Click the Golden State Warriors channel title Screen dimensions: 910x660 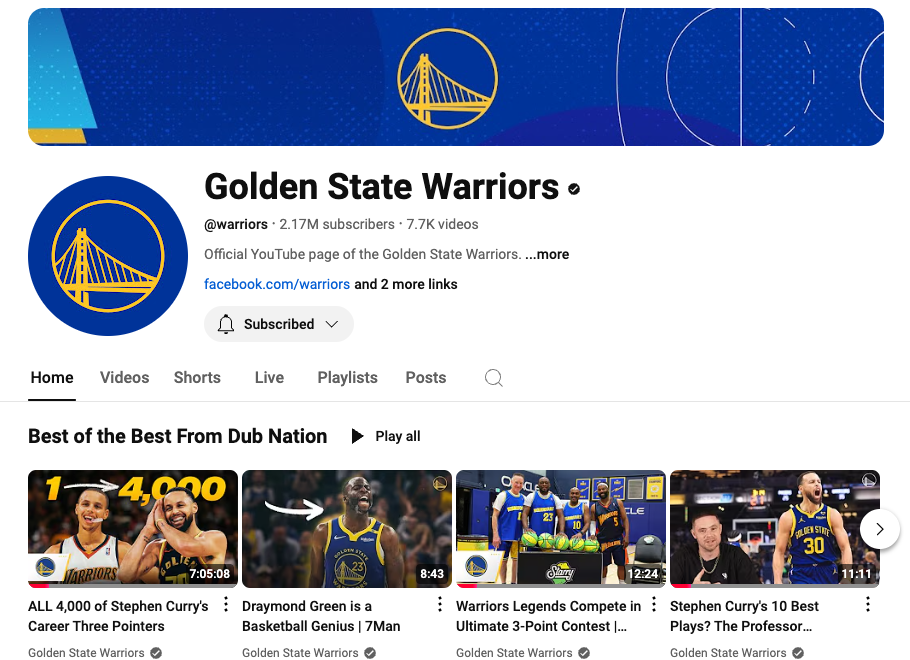[381, 187]
